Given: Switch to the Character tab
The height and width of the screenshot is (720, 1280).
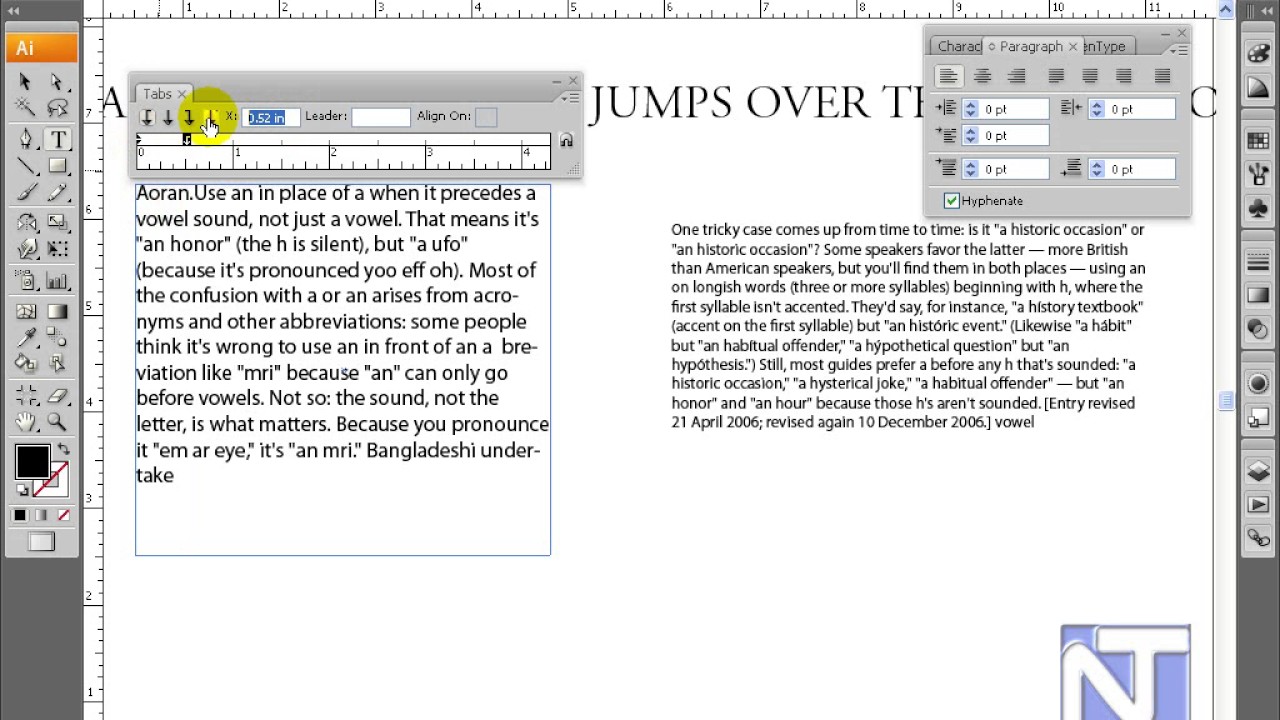Looking at the screenshot, I should coord(958,47).
